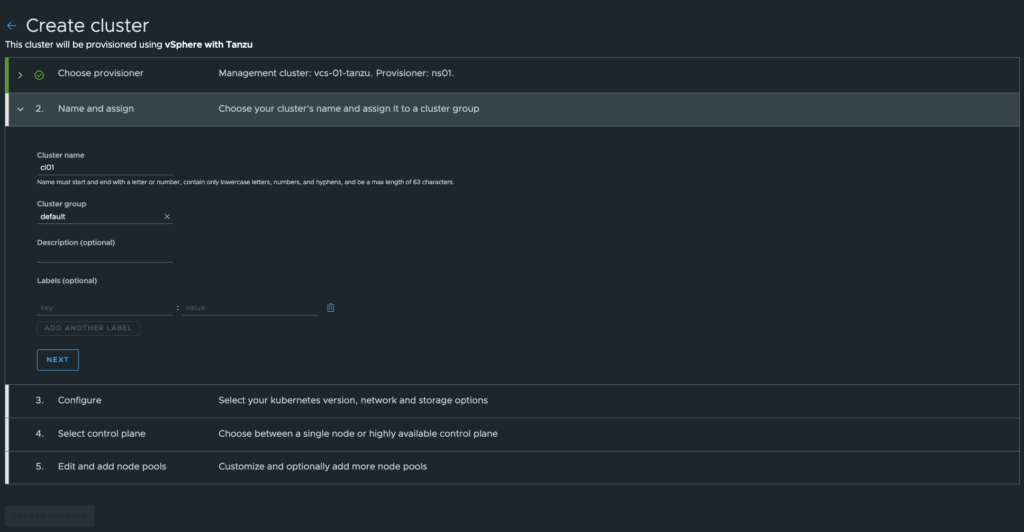Click the green check icon on Choose provisioner
This screenshot has height=532, width=1024.
(x=39, y=75)
